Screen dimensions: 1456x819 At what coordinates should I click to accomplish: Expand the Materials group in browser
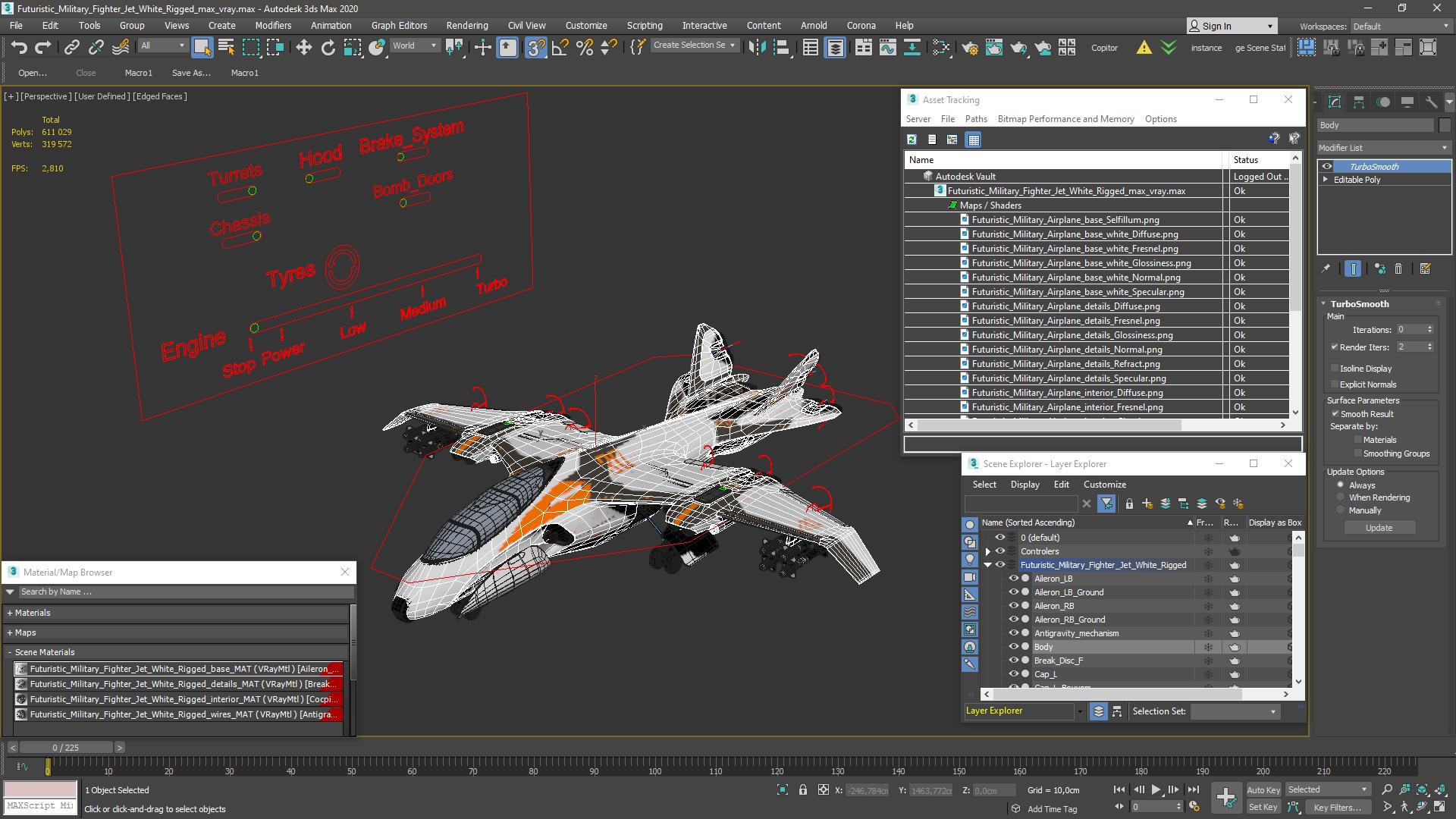[10, 613]
